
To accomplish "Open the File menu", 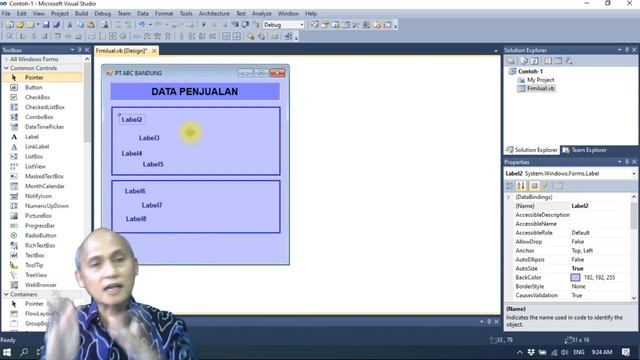I will pyautogui.click(x=6, y=13).
